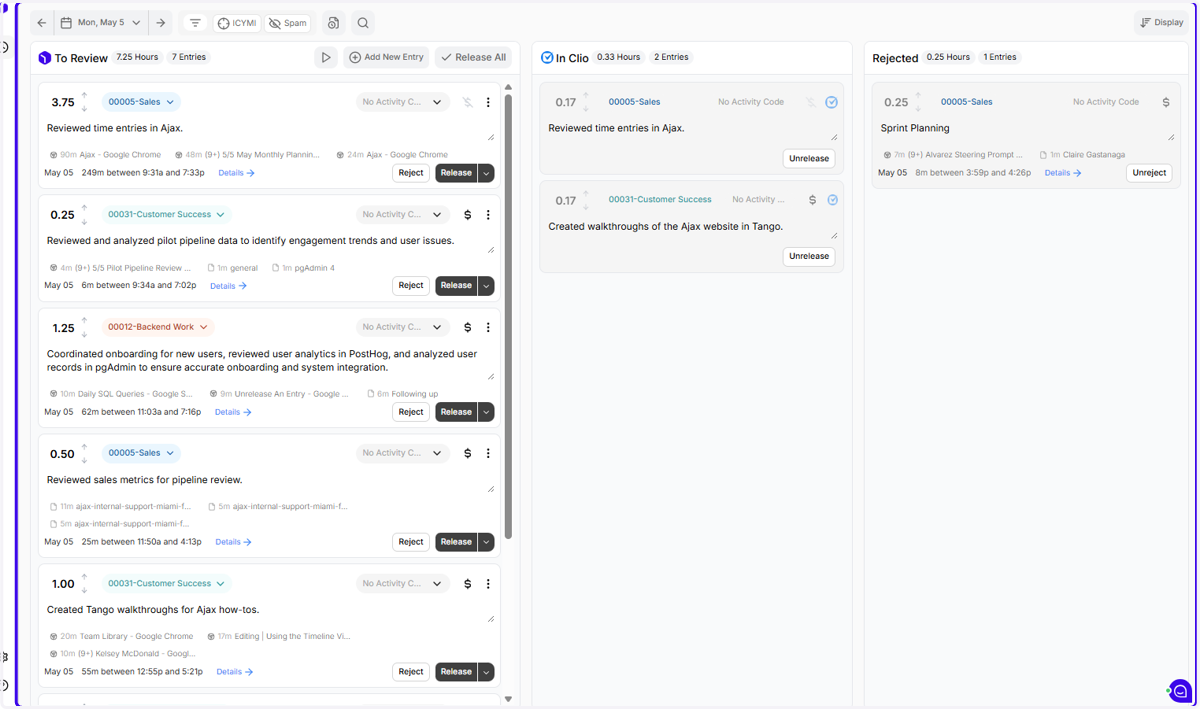
Task: Click the '0.33 Hours' badge in In Clio
Action: coord(618,57)
